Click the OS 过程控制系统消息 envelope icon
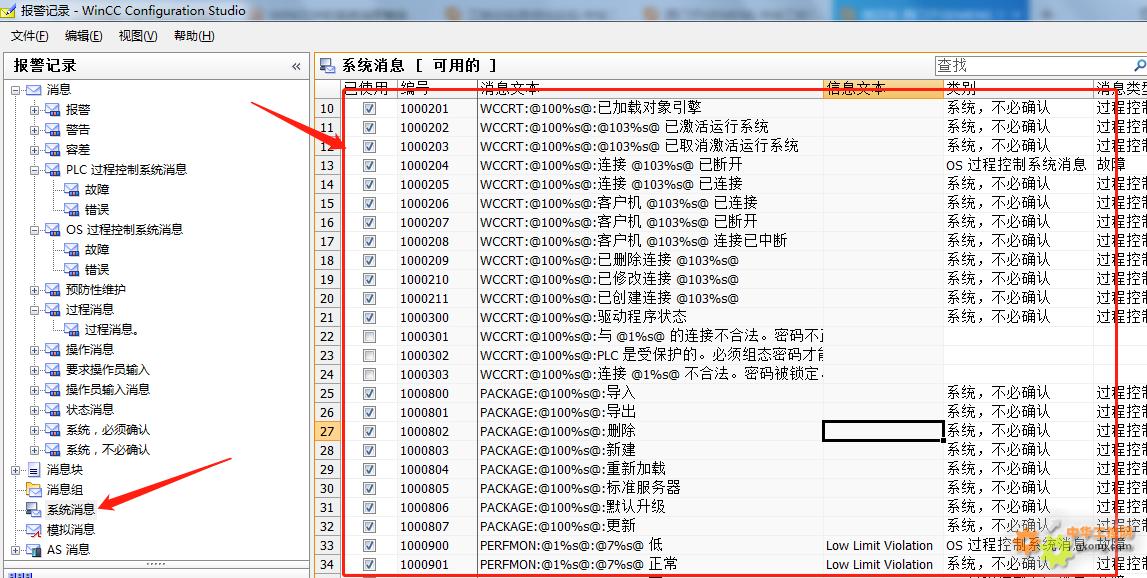The height and width of the screenshot is (578, 1147). (x=52, y=230)
